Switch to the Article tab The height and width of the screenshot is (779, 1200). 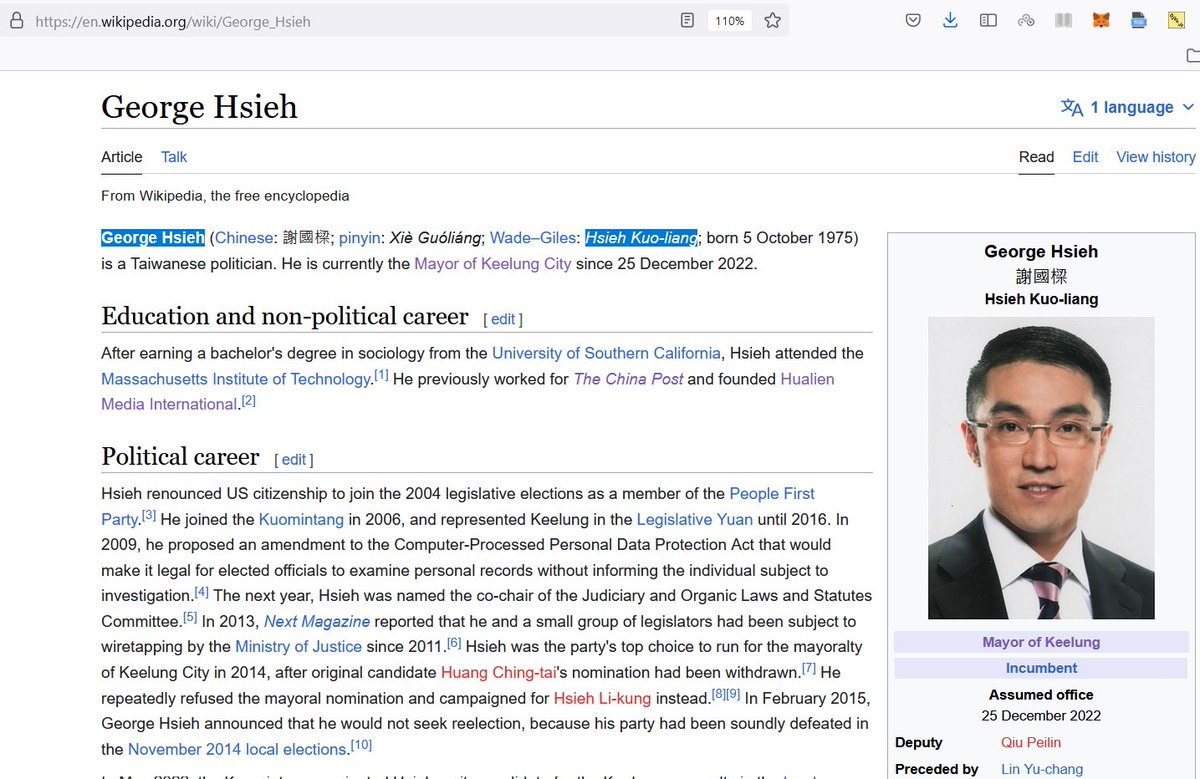(x=122, y=157)
